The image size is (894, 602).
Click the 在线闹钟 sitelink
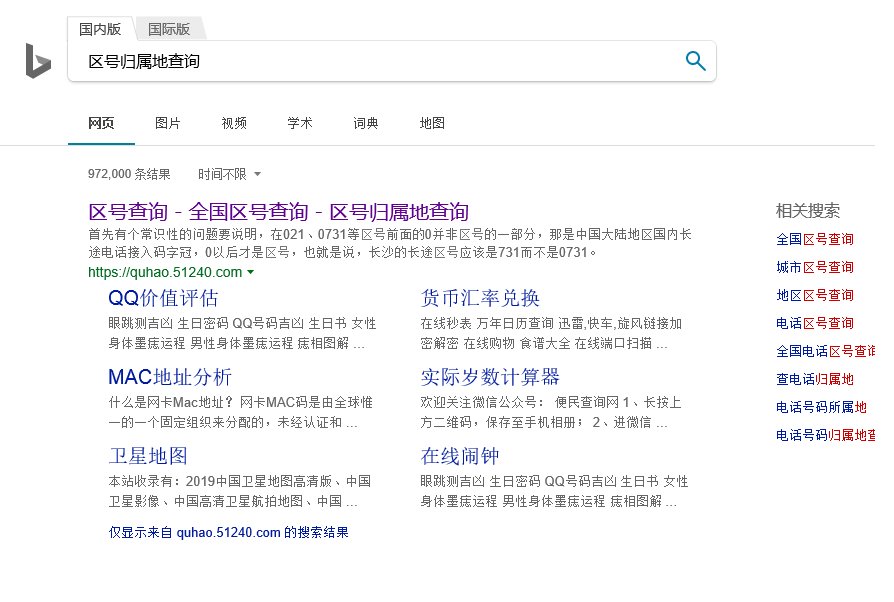tap(459, 456)
